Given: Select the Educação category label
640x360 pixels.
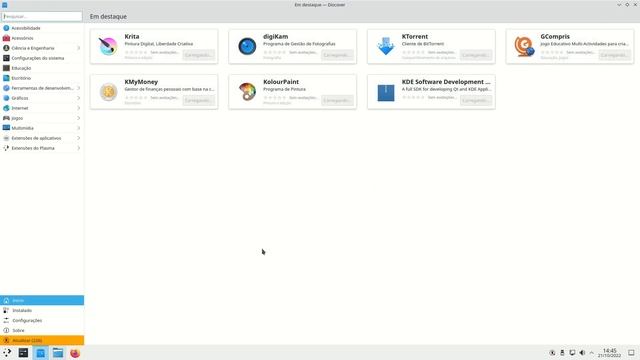Looking at the screenshot, I should [21, 68].
